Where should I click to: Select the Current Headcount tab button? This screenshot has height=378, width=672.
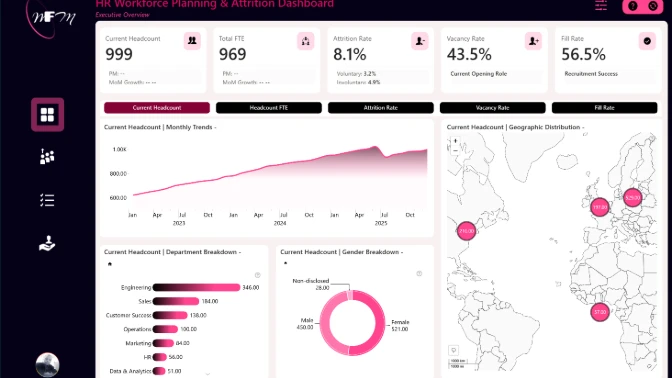pyautogui.click(x=157, y=108)
